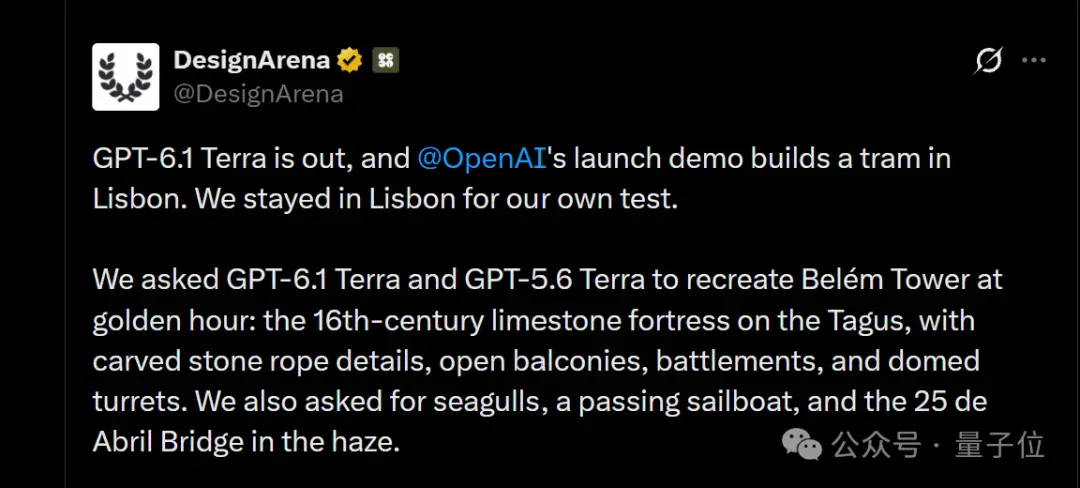The height and width of the screenshot is (488, 1080).
Task: Open the DesignArena laurel wreath avatar
Action: click(x=126, y=77)
